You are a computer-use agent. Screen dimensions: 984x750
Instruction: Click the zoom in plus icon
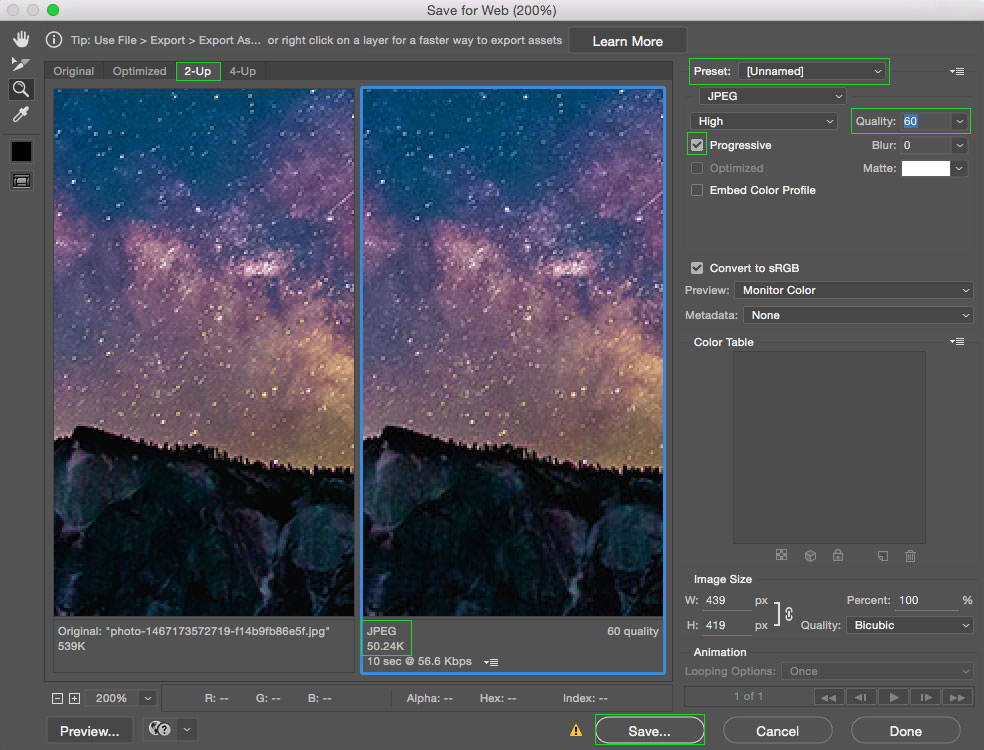coord(75,698)
